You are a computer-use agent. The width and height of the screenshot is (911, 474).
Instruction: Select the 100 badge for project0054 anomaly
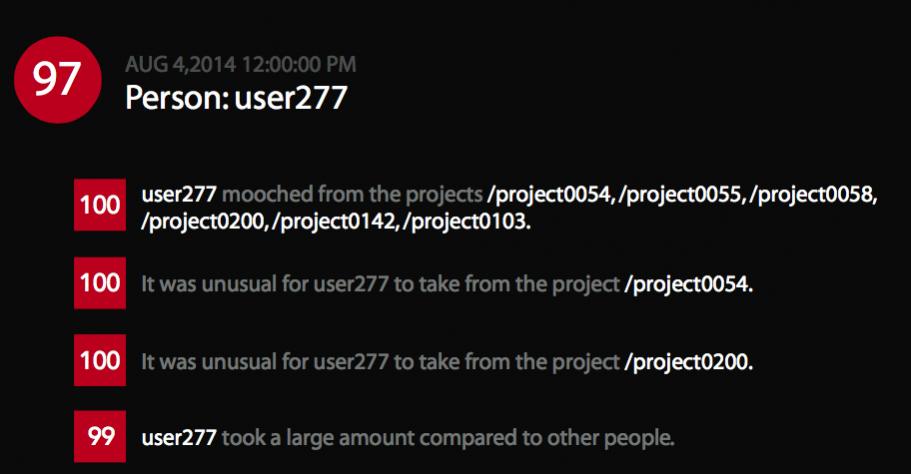100,283
